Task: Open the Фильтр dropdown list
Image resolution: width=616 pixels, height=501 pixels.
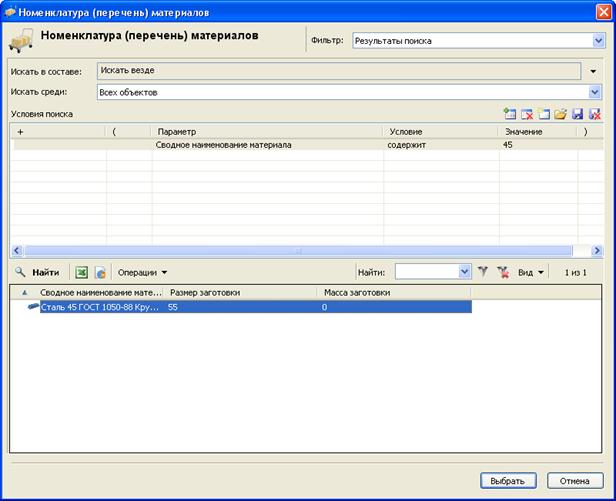Action: click(598, 41)
